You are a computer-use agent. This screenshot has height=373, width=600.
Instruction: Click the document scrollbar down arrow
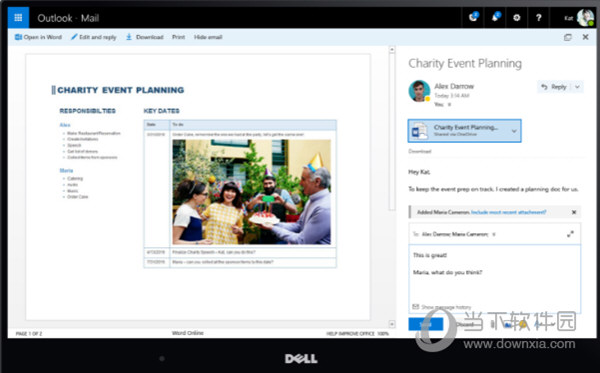coord(392,324)
